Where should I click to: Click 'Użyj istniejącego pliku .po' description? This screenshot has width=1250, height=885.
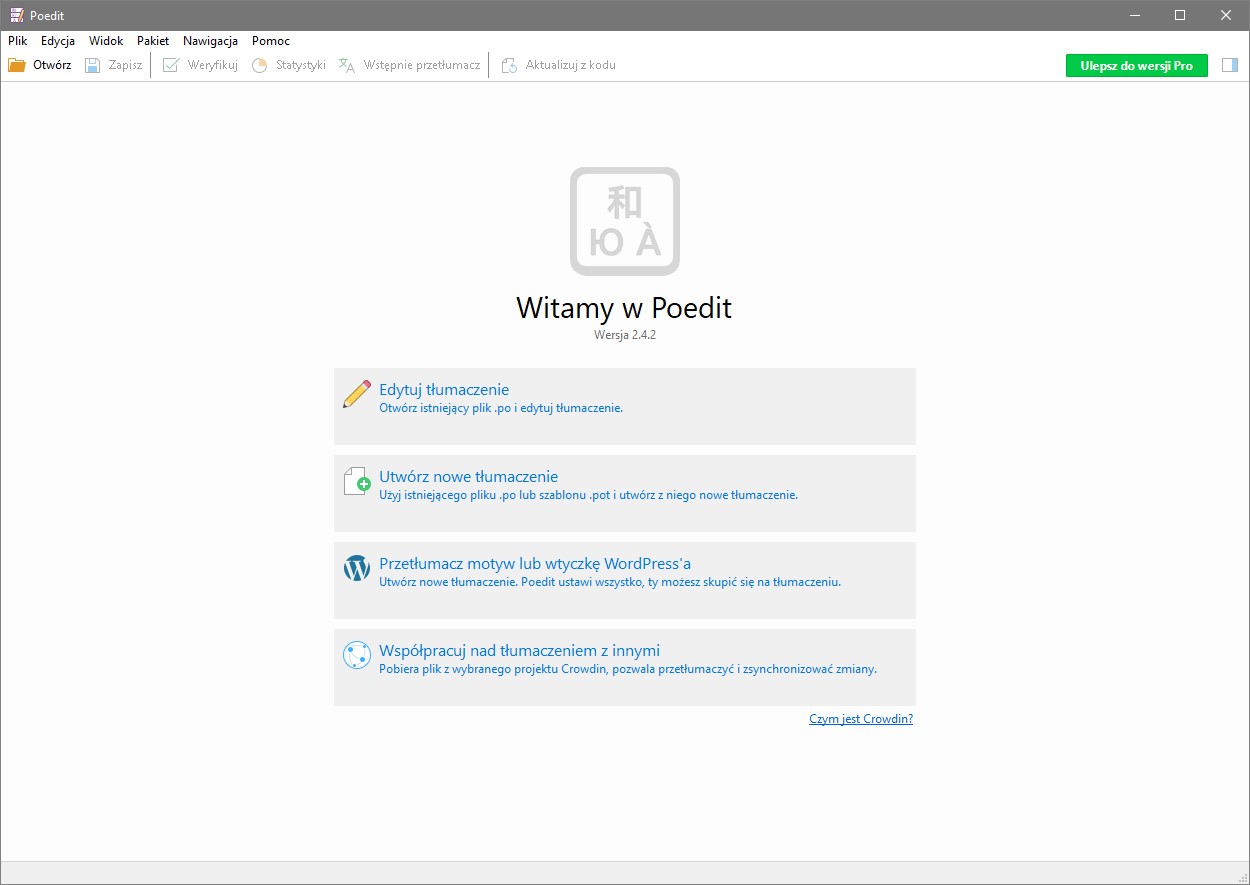[588, 495]
